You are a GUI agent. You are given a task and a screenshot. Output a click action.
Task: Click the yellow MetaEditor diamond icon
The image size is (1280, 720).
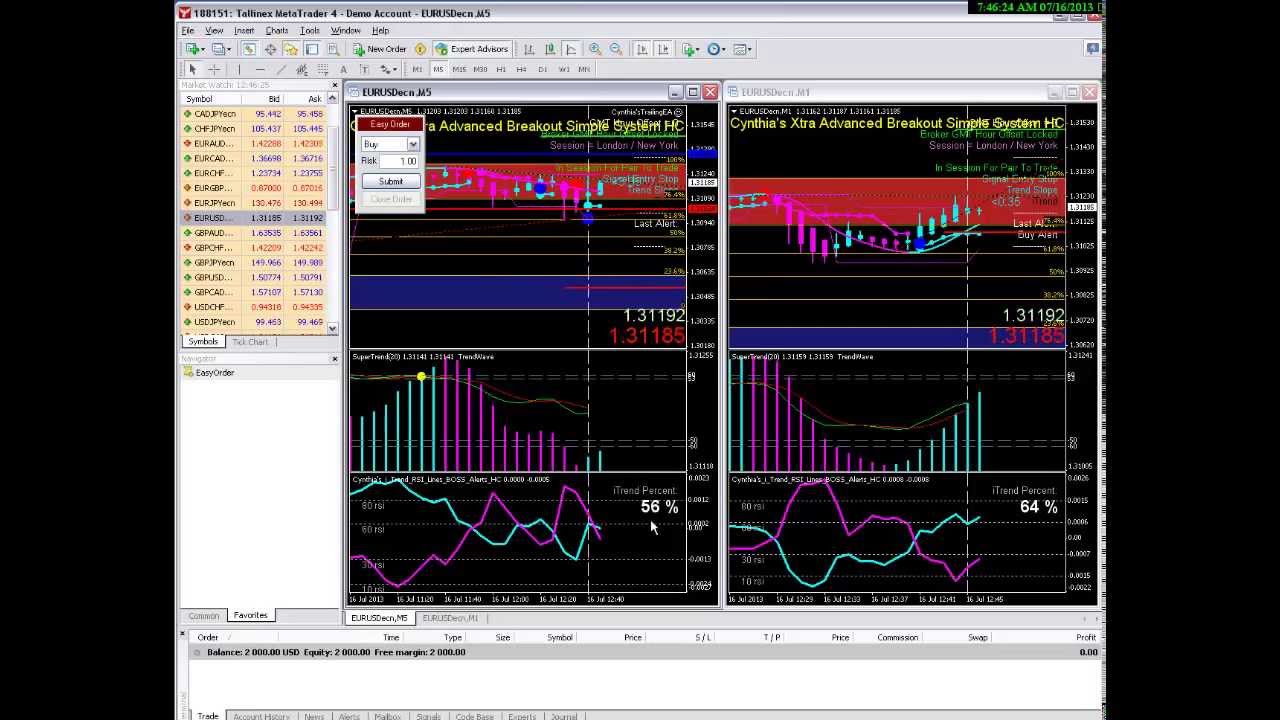(x=420, y=49)
